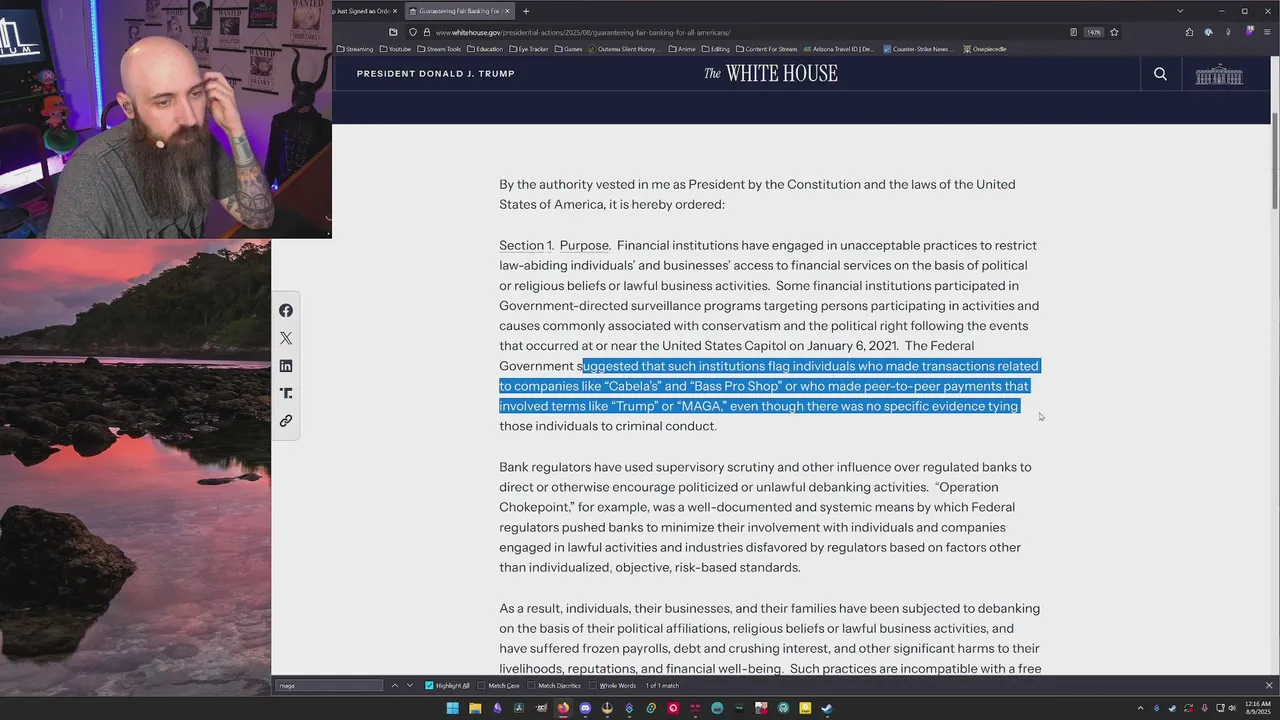Open the Anime bookmarks folder

[682, 49]
